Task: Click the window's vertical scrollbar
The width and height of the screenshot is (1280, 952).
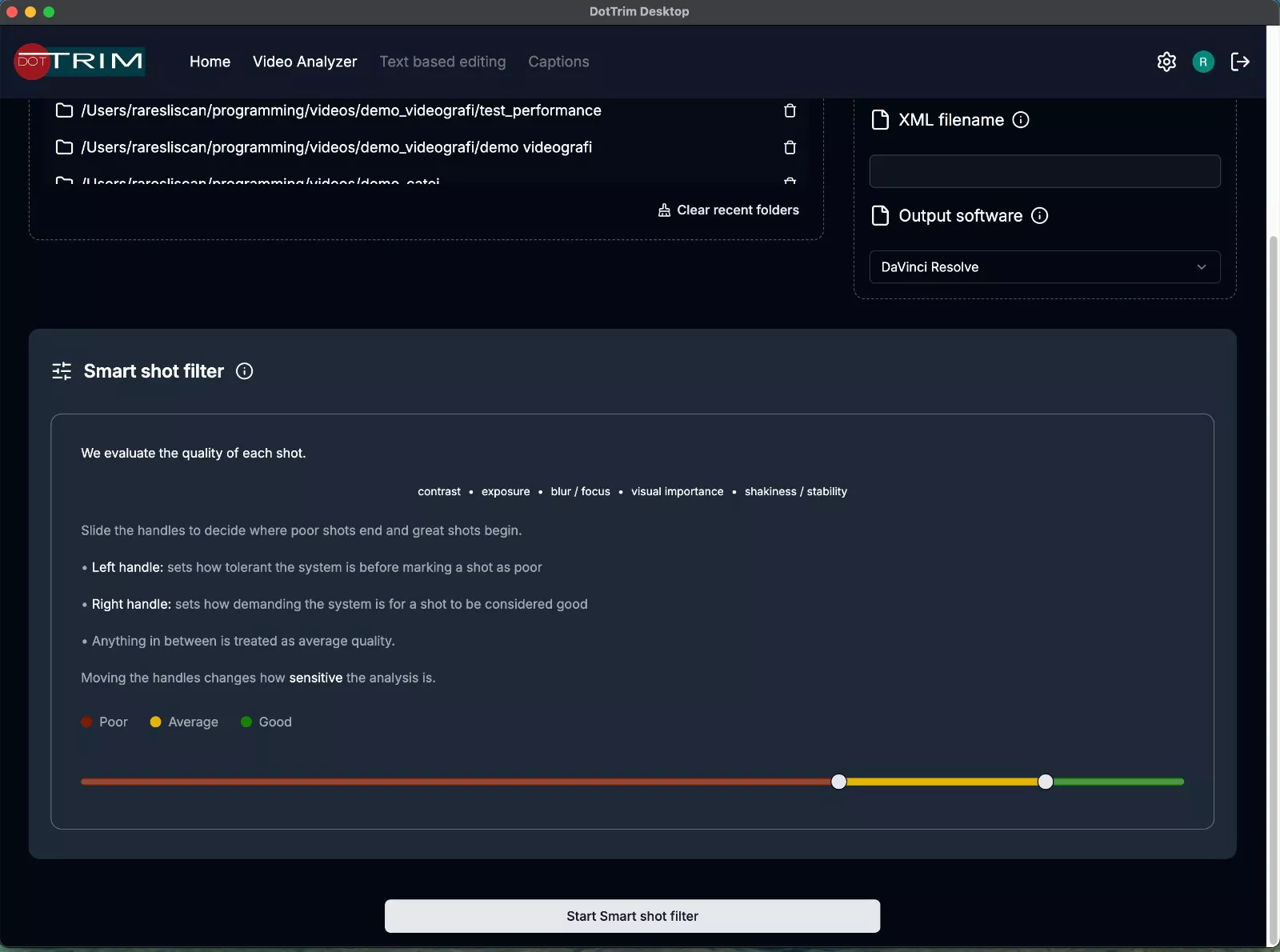Action: pyautogui.click(x=1273, y=590)
